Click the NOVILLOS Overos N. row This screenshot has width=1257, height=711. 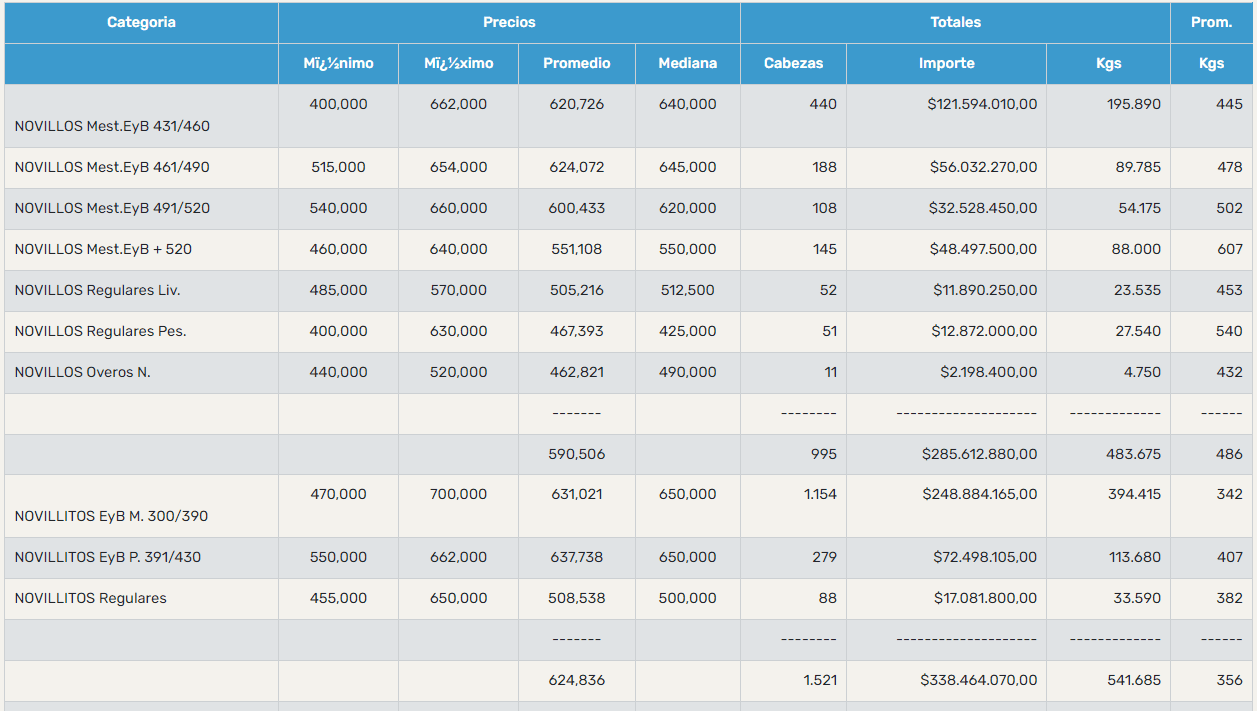coord(82,372)
